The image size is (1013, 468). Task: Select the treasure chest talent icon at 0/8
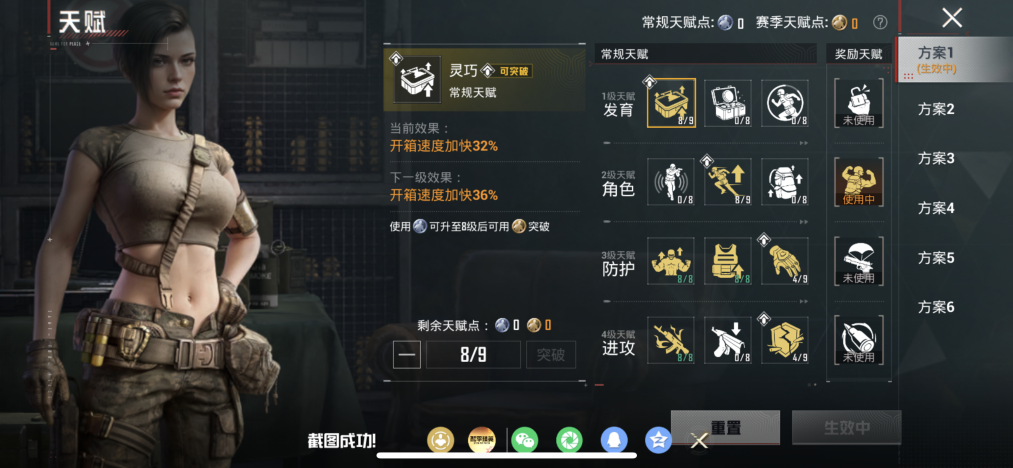pyautogui.click(x=728, y=103)
